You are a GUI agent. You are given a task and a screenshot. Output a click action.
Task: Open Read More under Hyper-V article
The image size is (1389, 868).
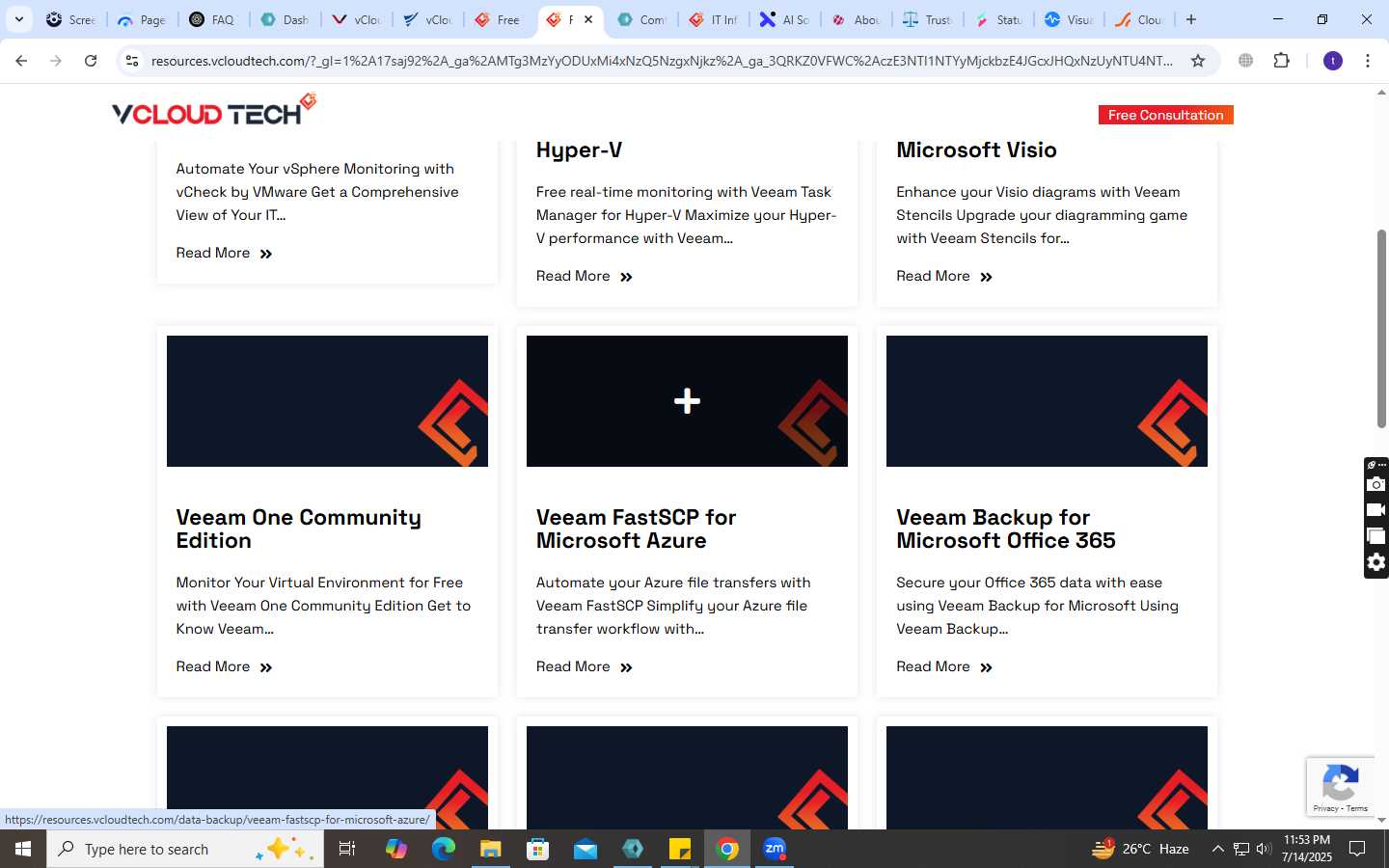coord(584,276)
